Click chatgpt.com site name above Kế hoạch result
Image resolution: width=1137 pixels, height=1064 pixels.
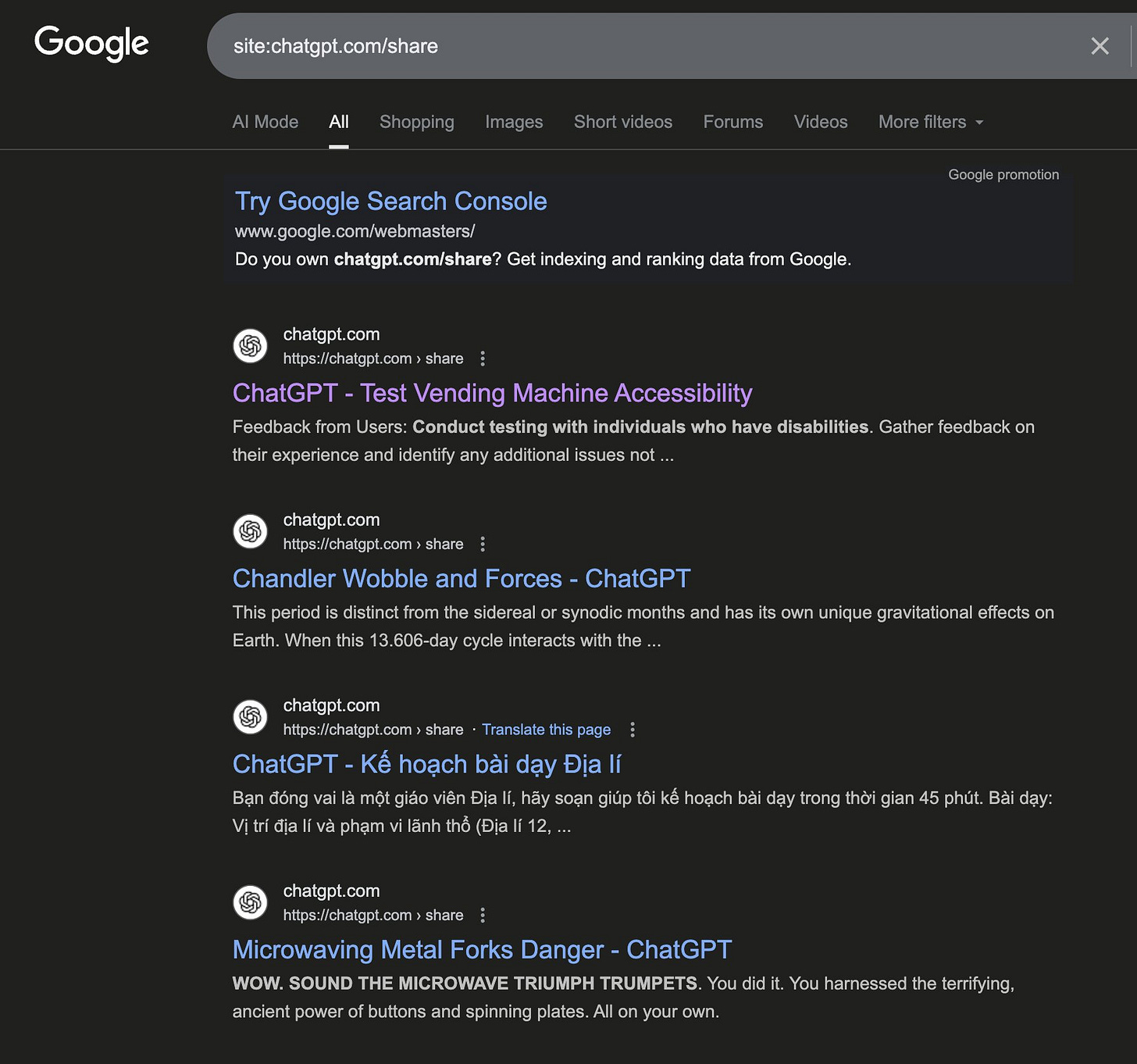pyautogui.click(x=332, y=705)
